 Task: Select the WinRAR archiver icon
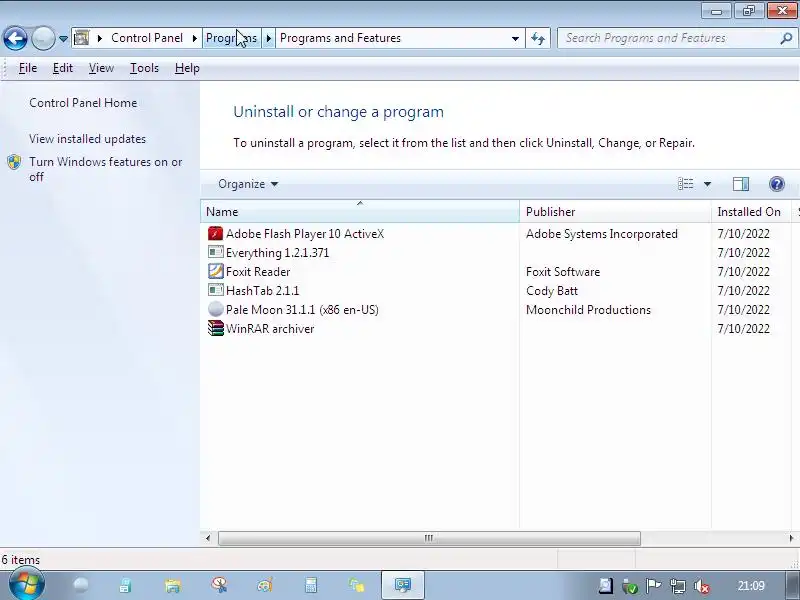[x=216, y=328]
